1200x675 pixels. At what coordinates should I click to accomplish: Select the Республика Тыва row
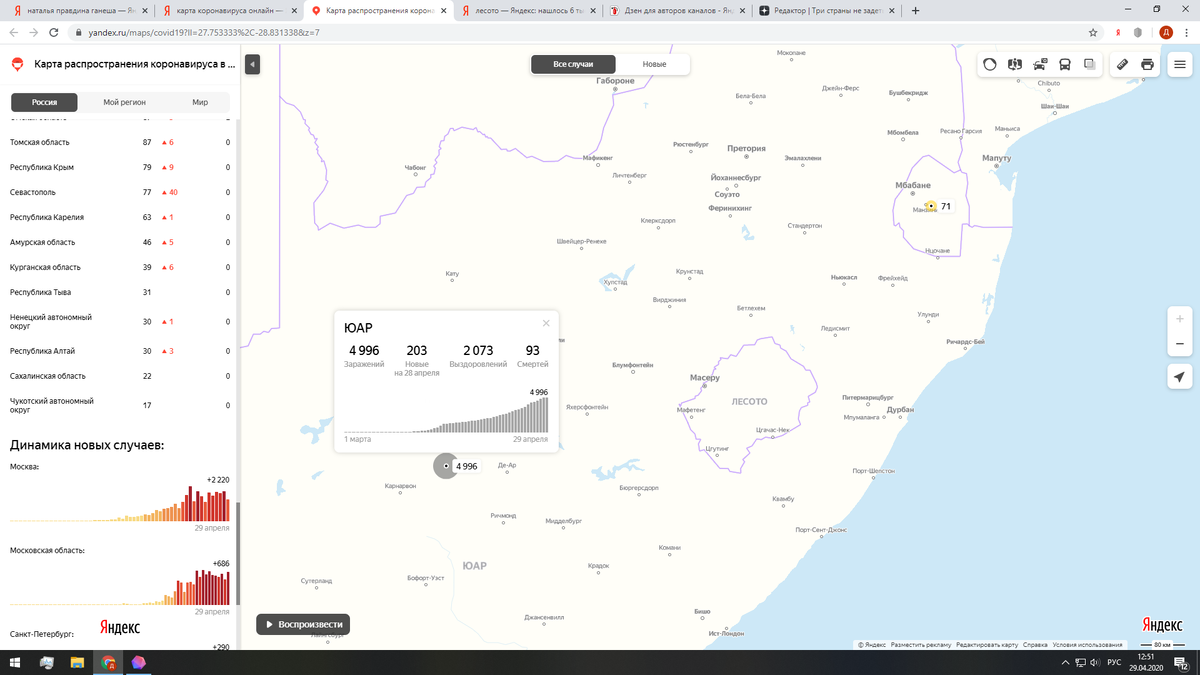tap(120, 292)
